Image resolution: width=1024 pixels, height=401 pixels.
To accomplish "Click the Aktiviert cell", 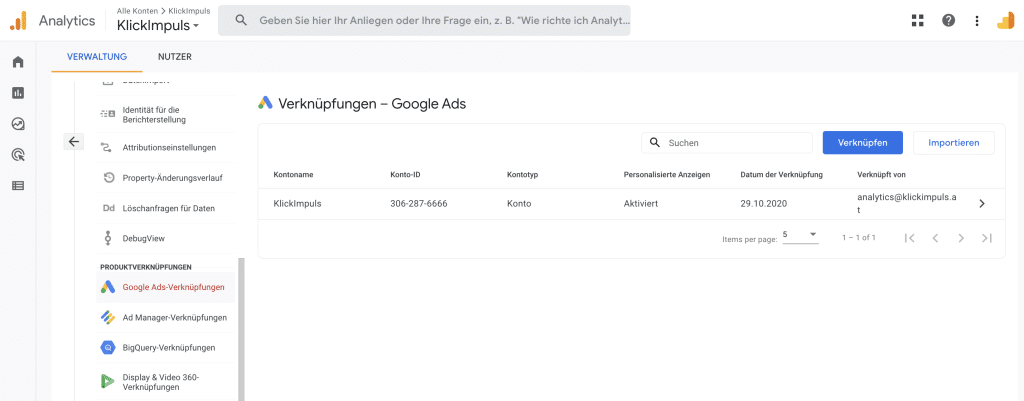I will point(641,203).
